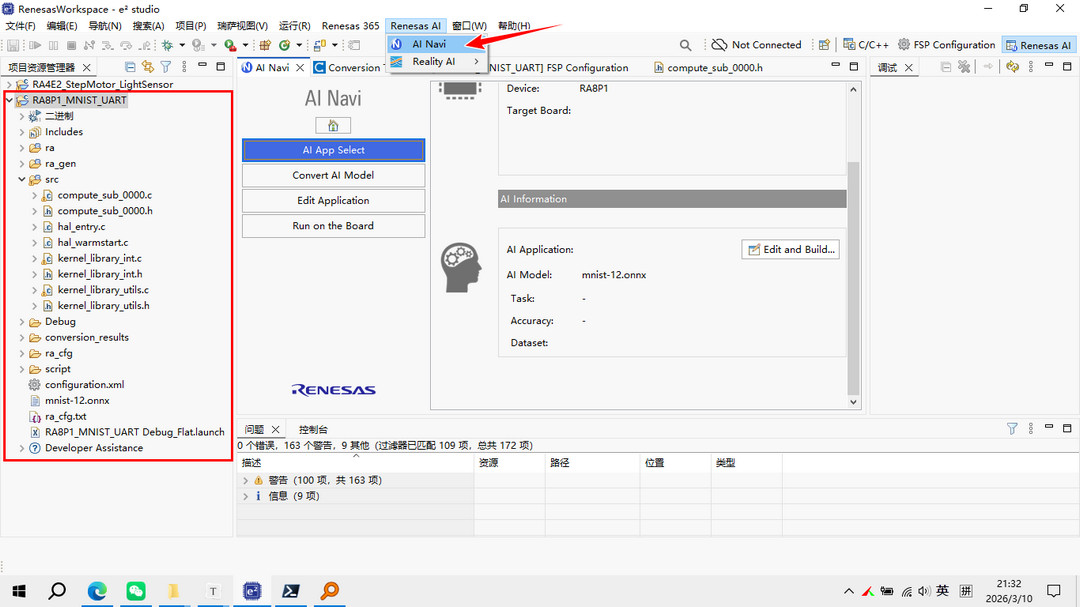Expand the 信息 group in Problems
The height and width of the screenshot is (607, 1080).
245,496
